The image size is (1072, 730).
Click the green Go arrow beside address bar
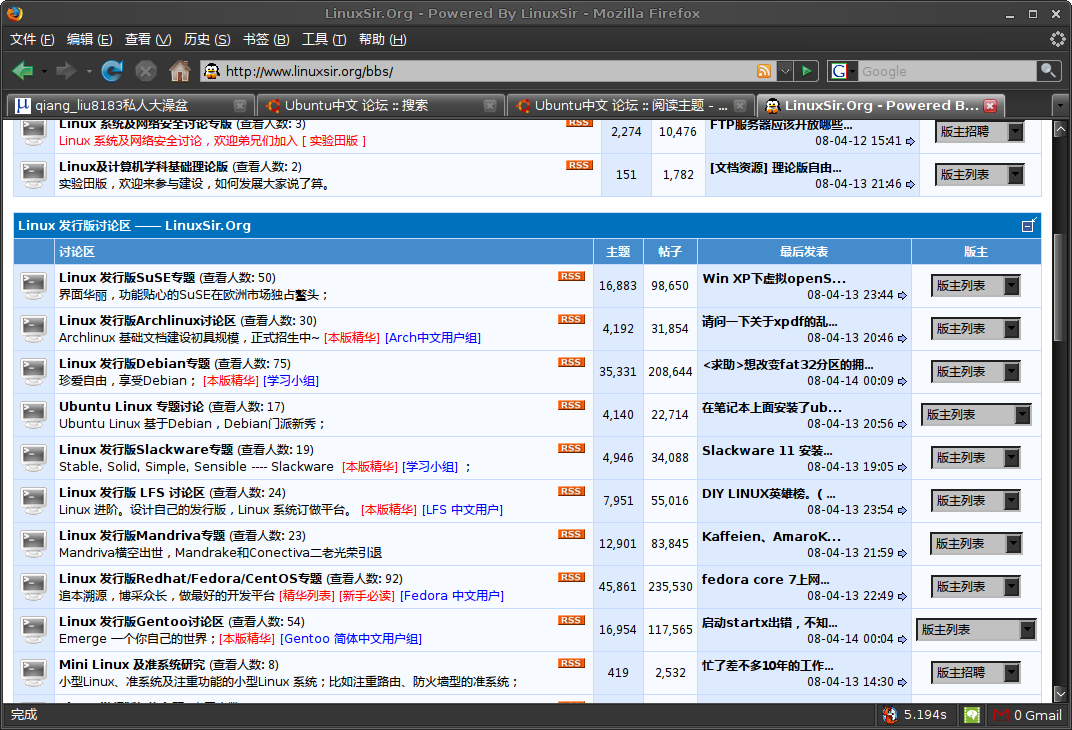coord(807,71)
